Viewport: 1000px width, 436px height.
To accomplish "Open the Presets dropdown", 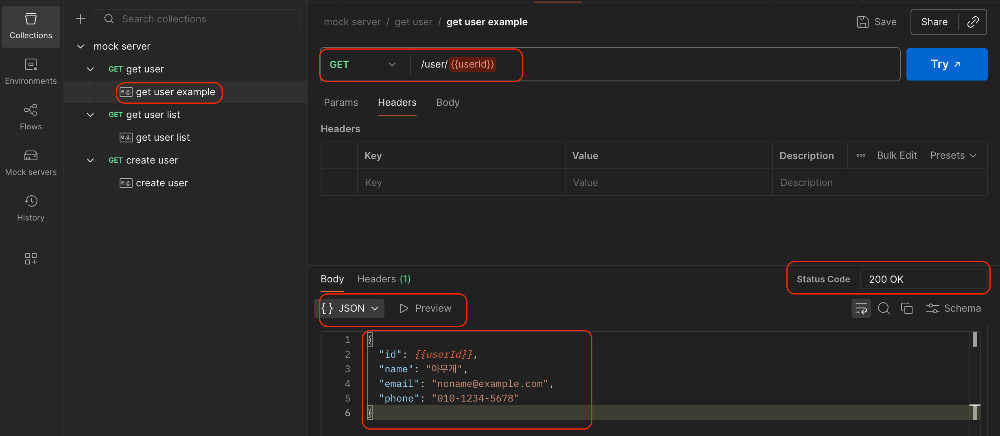I will [953, 156].
